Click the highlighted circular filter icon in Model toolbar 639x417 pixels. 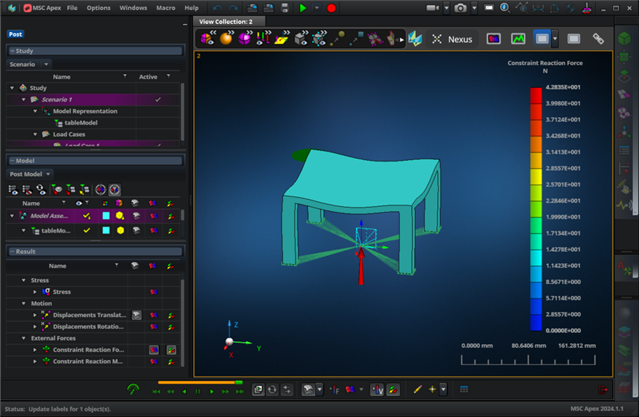click(x=115, y=190)
